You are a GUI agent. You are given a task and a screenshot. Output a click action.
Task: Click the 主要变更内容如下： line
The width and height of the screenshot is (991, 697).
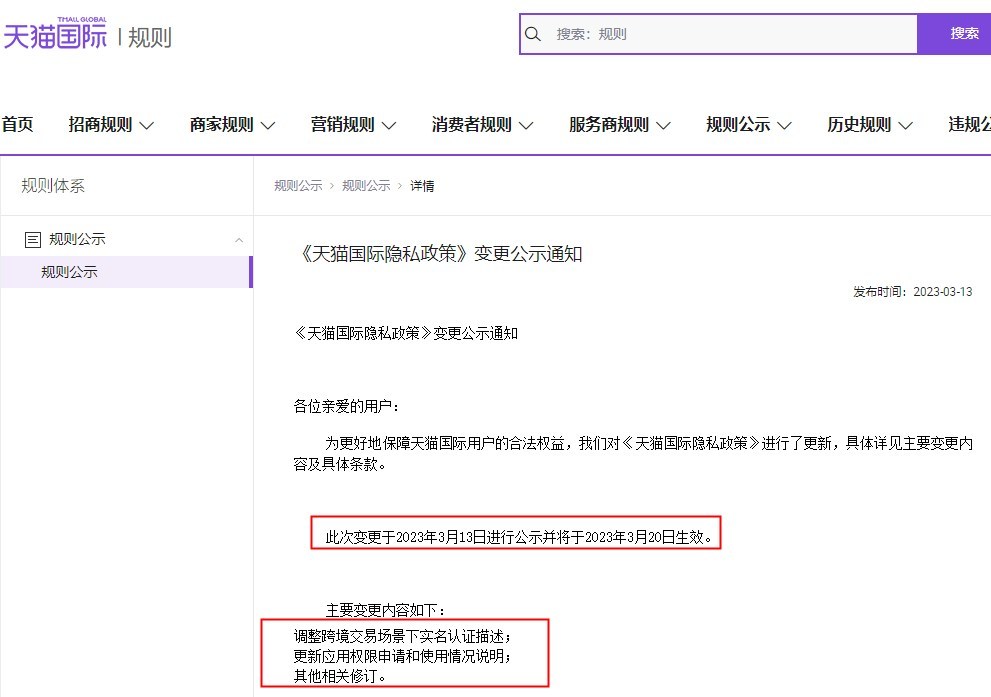pyautogui.click(x=386, y=610)
